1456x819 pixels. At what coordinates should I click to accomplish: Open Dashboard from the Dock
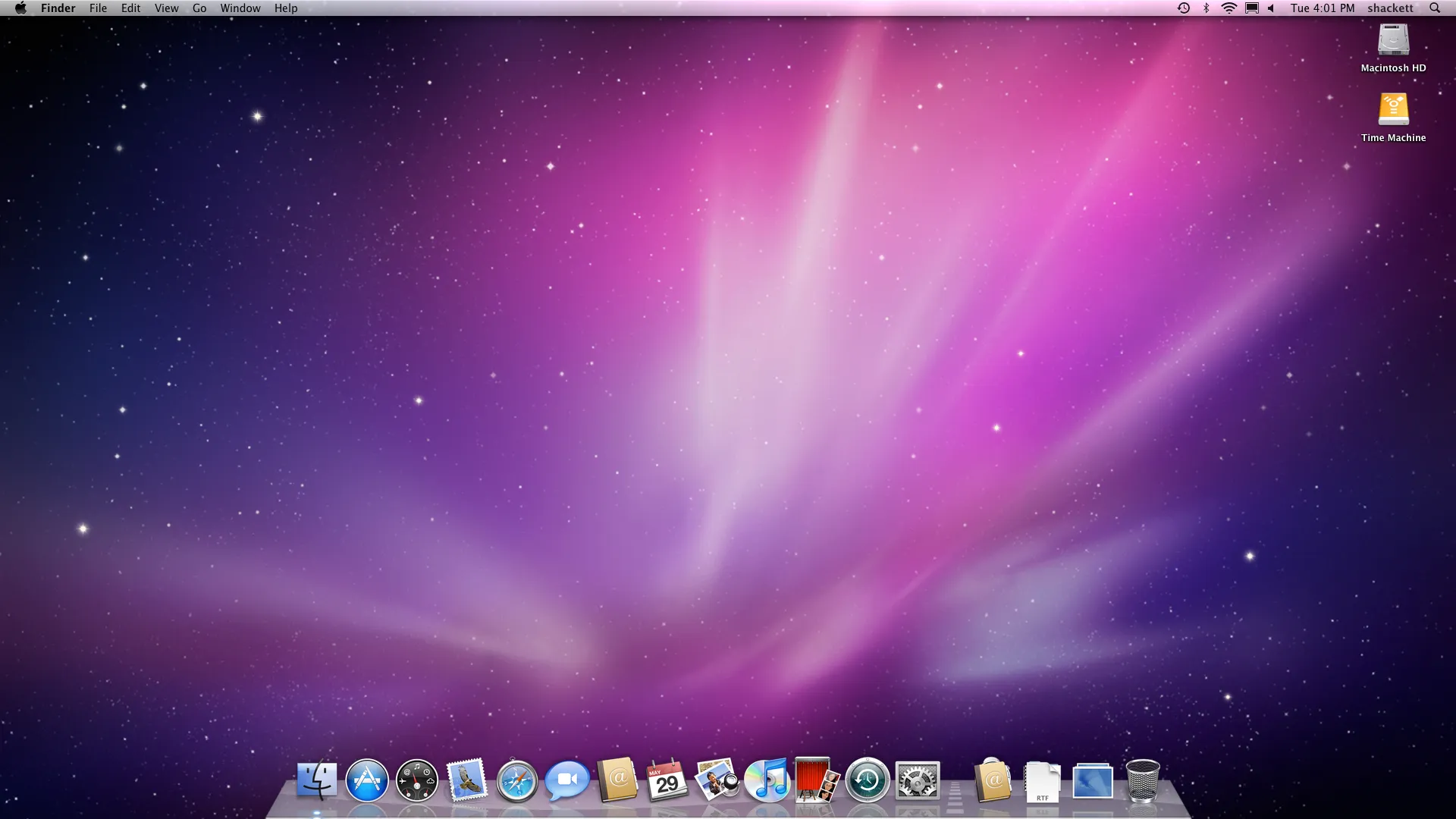pyautogui.click(x=418, y=780)
